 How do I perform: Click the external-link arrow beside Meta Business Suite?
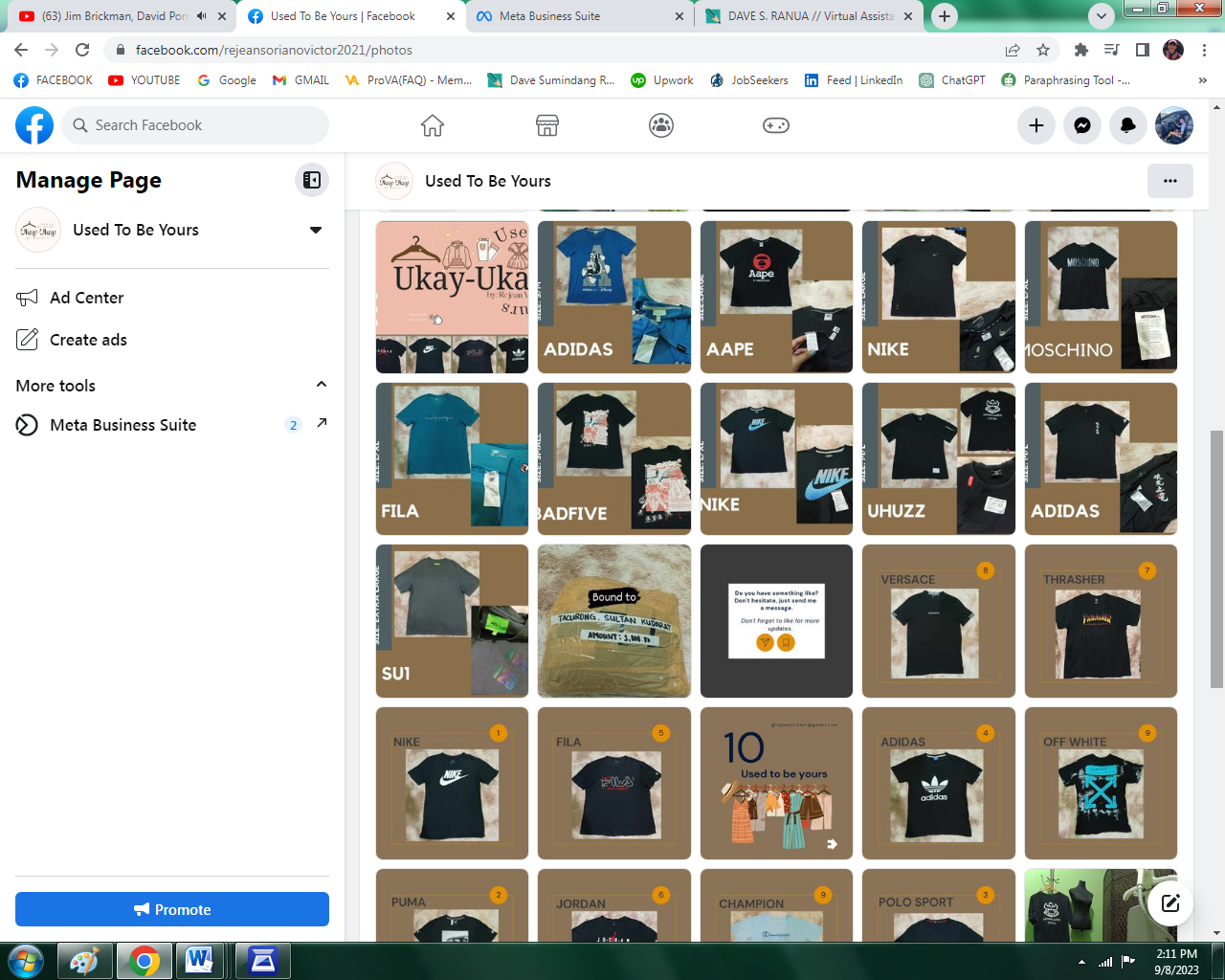[322, 423]
